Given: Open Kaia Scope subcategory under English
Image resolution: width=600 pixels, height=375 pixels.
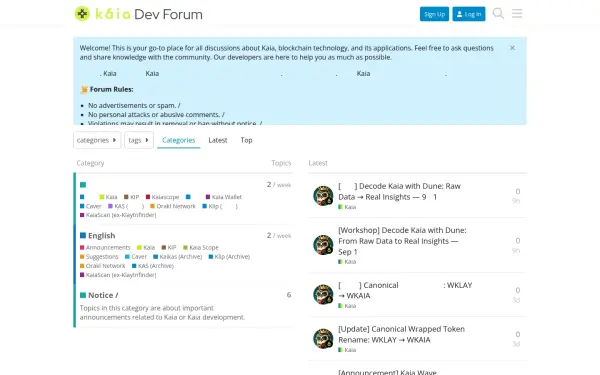Looking at the screenshot, I should click(x=201, y=248).
